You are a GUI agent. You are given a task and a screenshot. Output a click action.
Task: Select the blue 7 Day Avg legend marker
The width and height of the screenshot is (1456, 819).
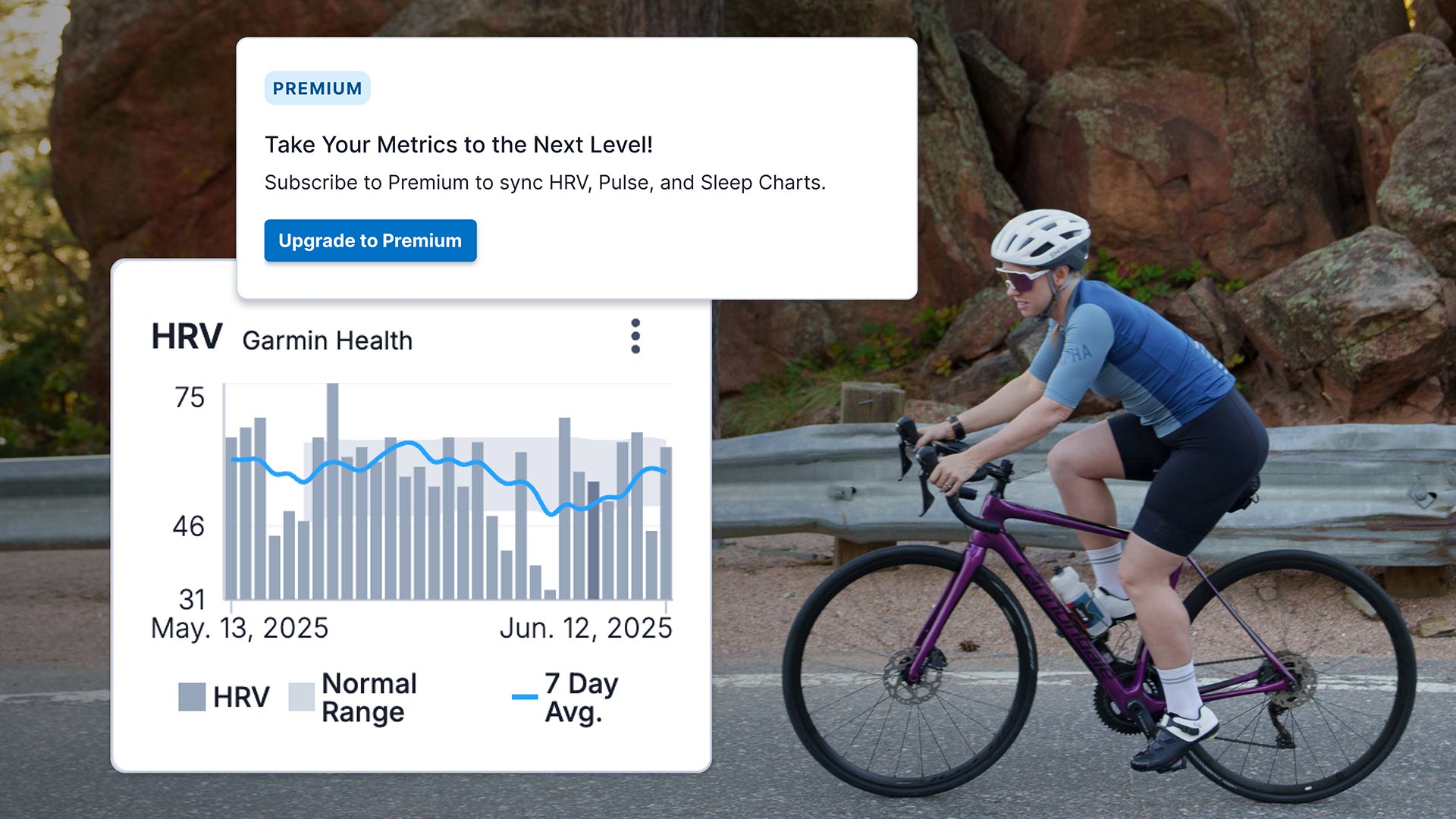tap(523, 695)
